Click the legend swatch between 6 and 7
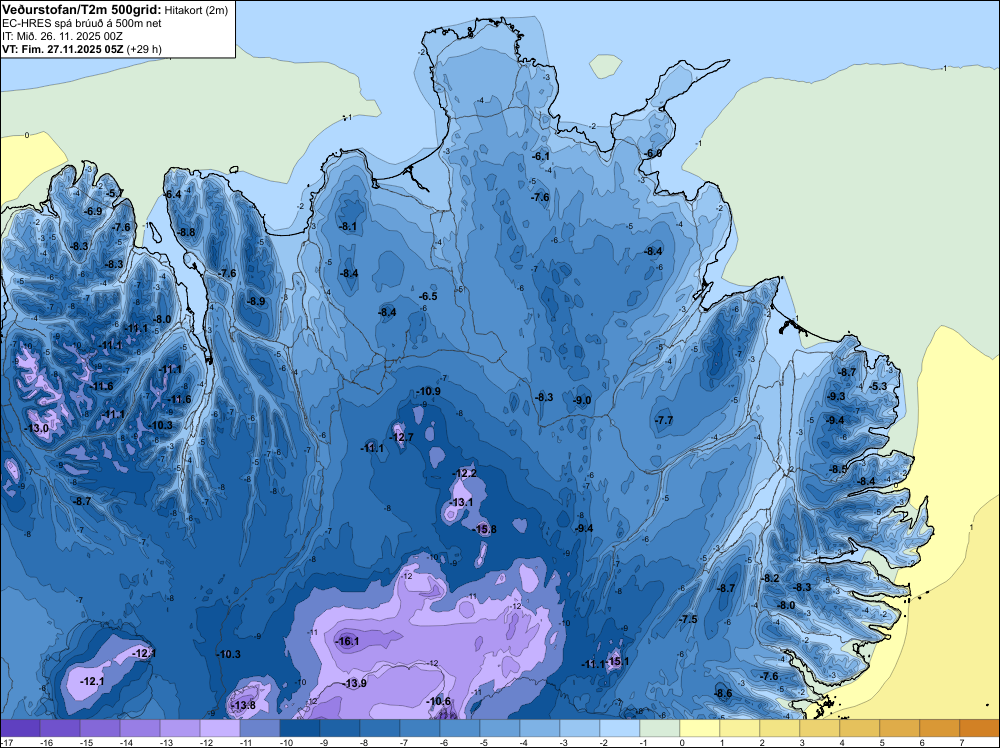Image resolution: width=1000 pixels, height=748 pixels. (940, 728)
